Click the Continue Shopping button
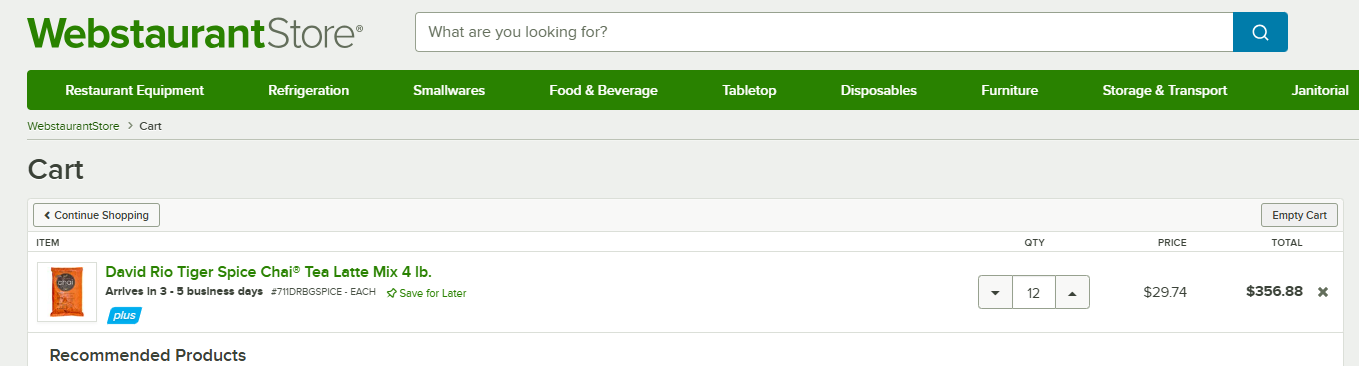 pos(96,215)
